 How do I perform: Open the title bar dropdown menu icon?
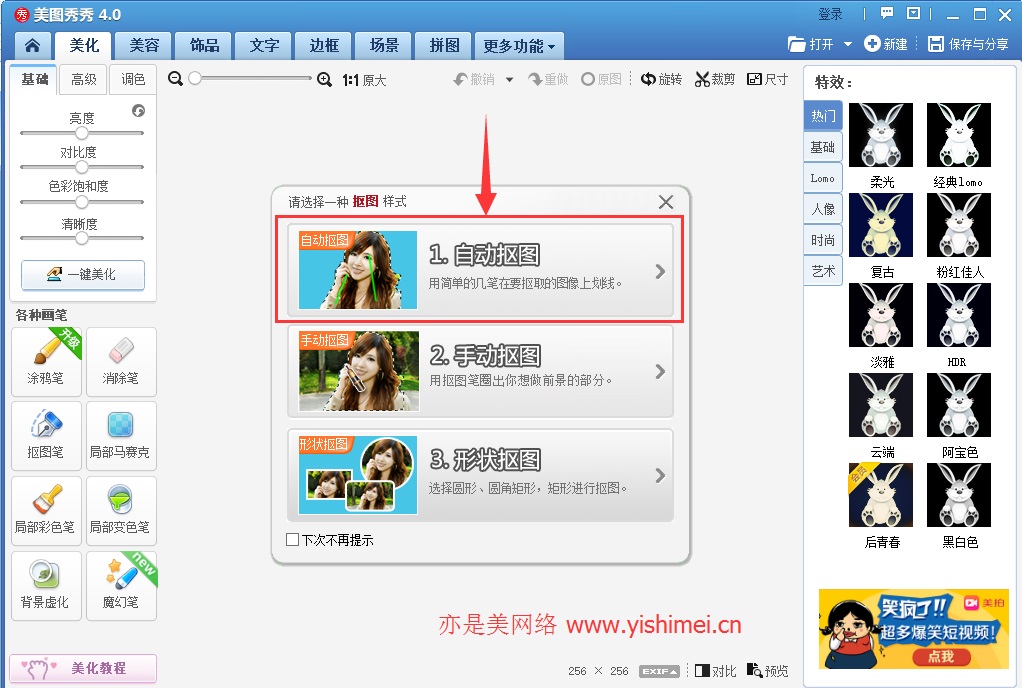tap(914, 14)
